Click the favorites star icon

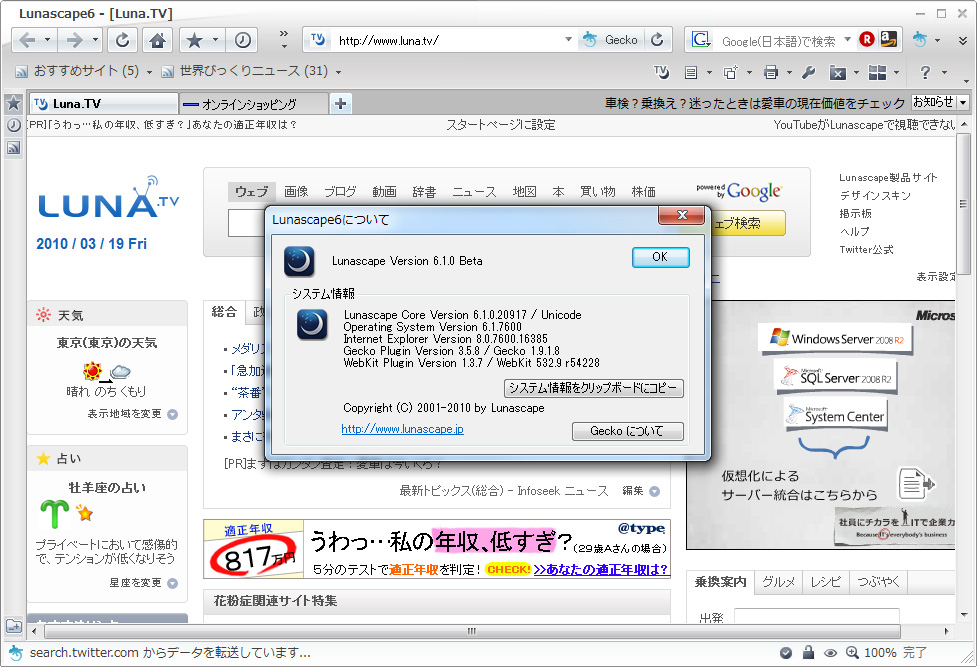pyautogui.click(x=195, y=40)
